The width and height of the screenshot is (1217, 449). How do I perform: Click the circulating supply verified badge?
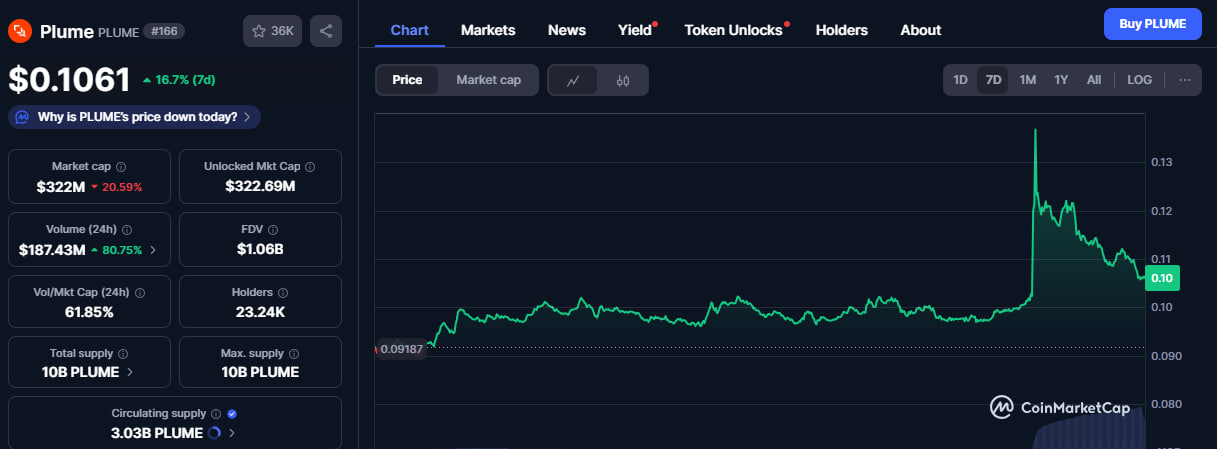[232, 413]
